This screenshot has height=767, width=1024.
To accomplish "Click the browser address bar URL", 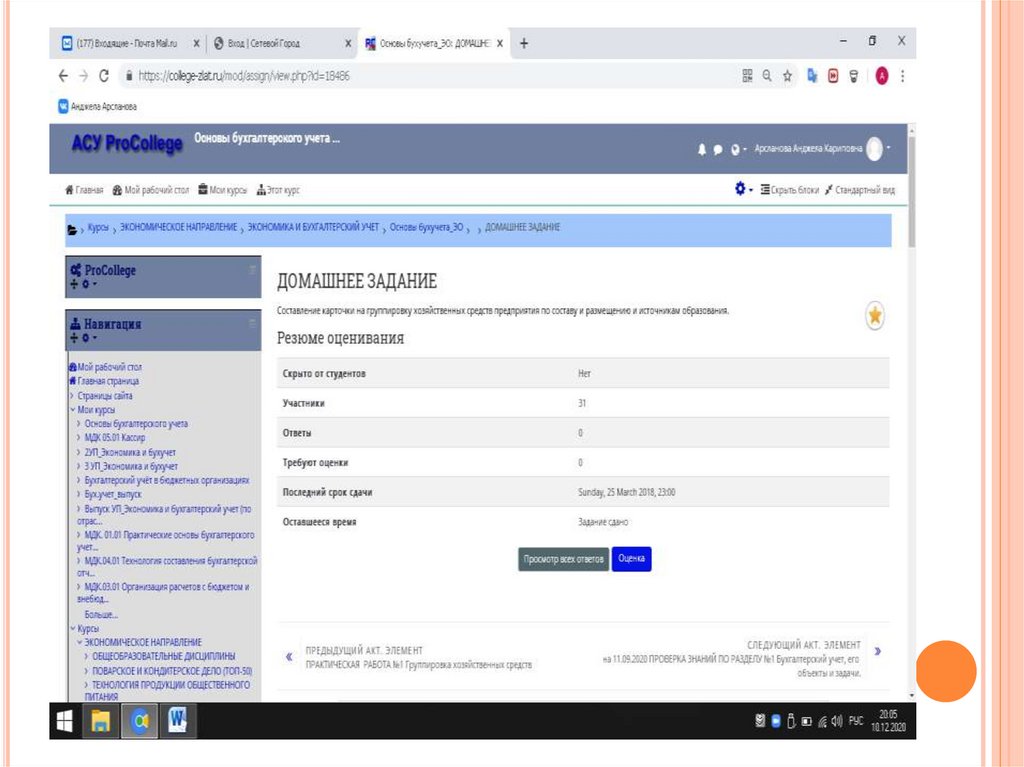I will pos(244,76).
